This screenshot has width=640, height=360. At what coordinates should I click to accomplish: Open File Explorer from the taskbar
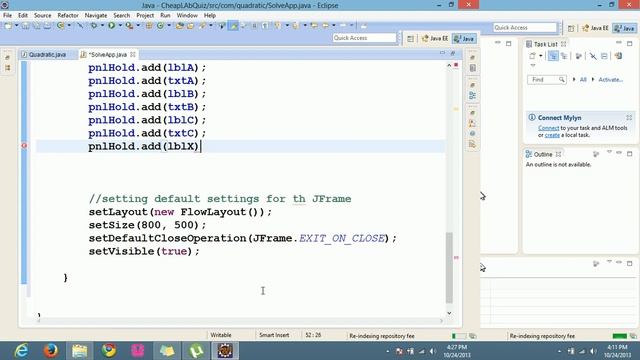80,350
